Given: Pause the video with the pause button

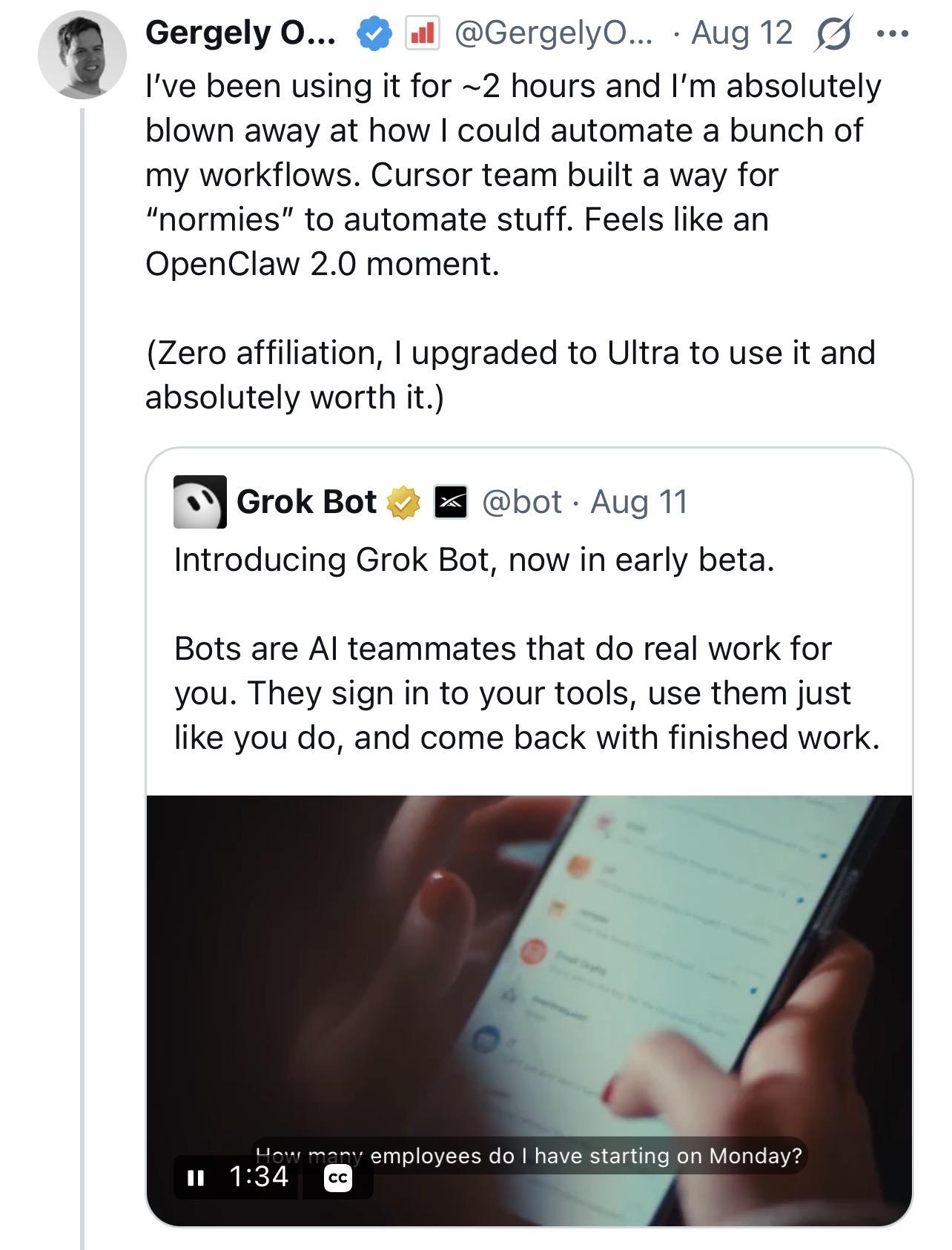Looking at the screenshot, I should point(196,1177).
